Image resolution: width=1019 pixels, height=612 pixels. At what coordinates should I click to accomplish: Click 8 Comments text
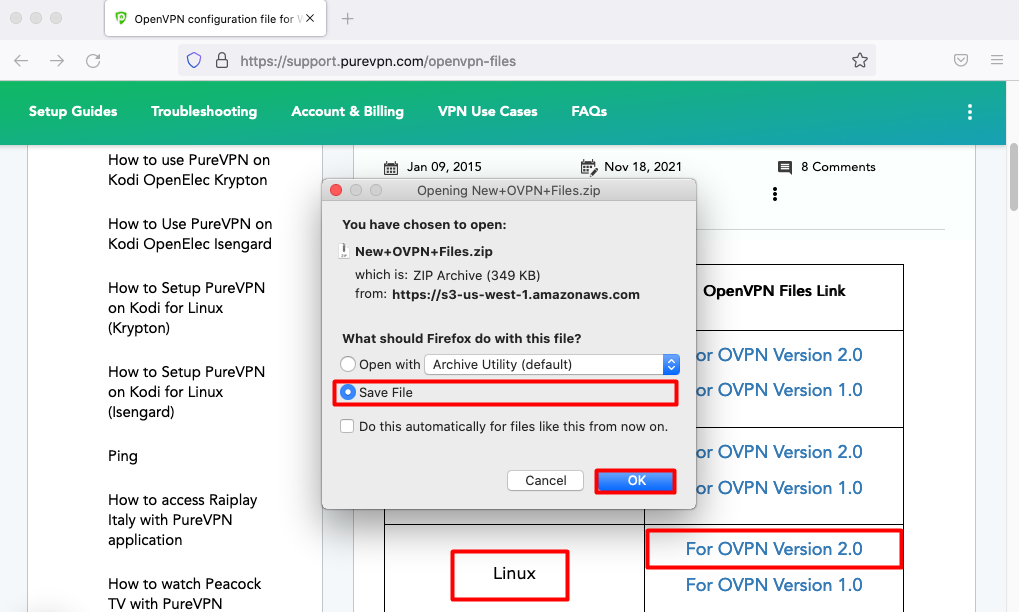[x=838, y=167]
